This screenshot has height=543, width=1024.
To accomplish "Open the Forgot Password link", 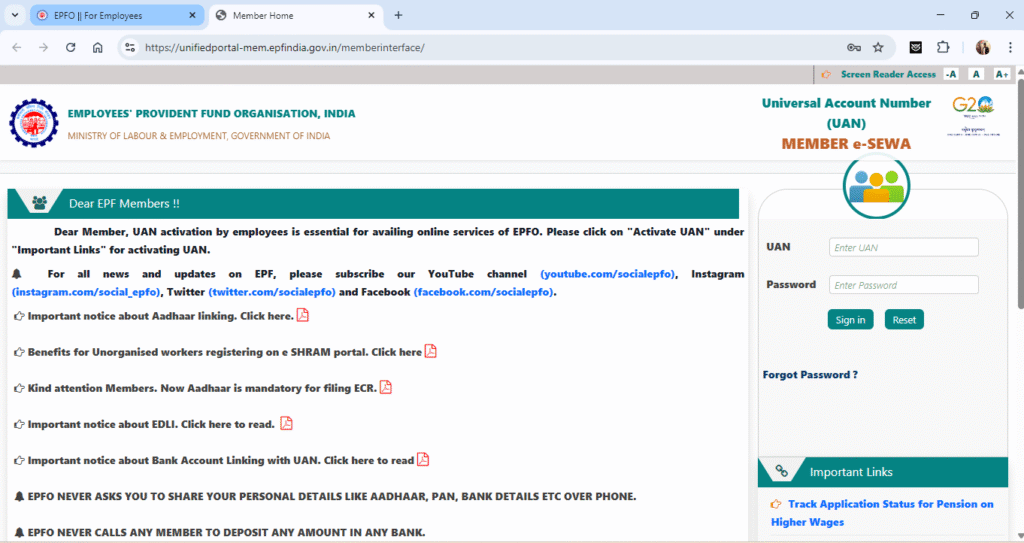I will click(810, 375).
